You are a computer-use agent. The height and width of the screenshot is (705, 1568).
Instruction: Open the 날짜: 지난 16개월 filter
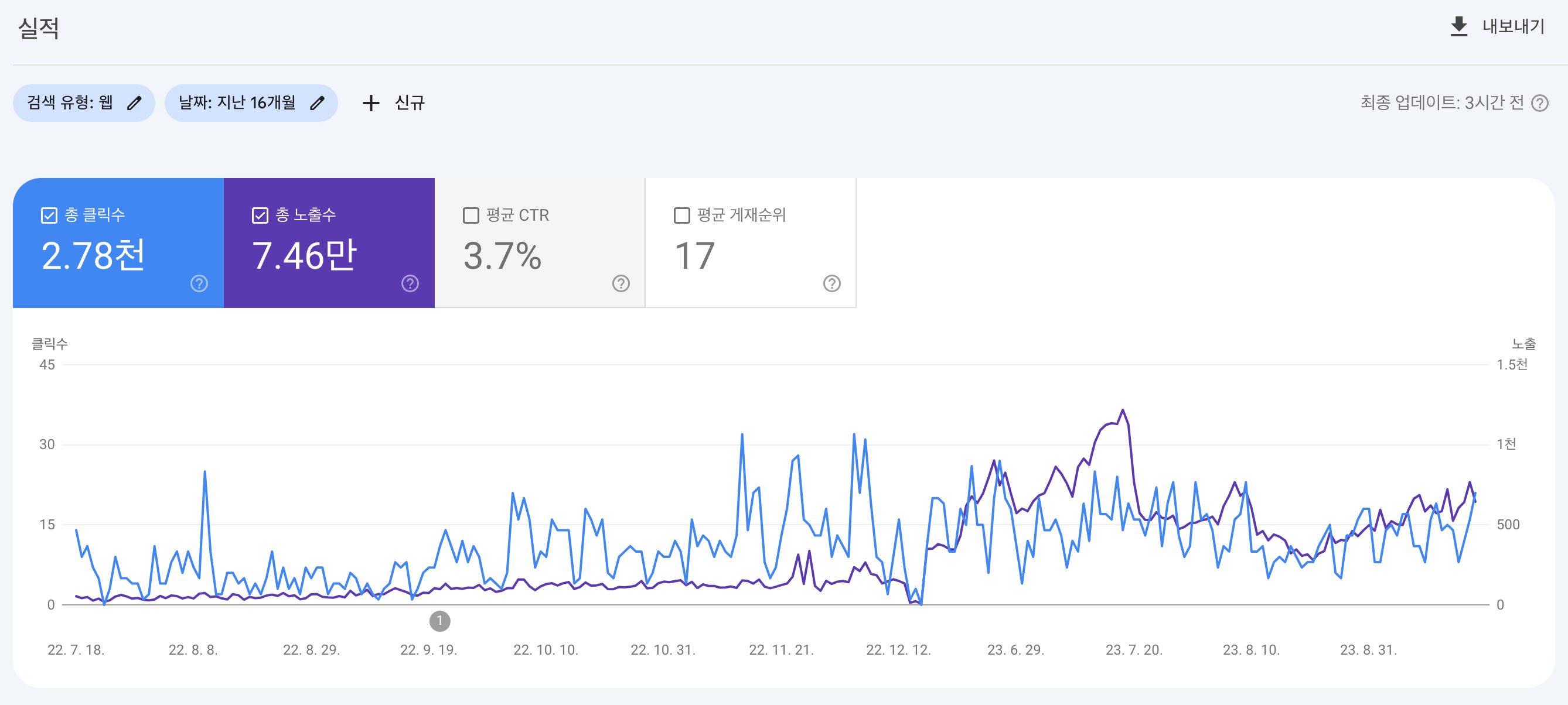(x=237, y=103)
